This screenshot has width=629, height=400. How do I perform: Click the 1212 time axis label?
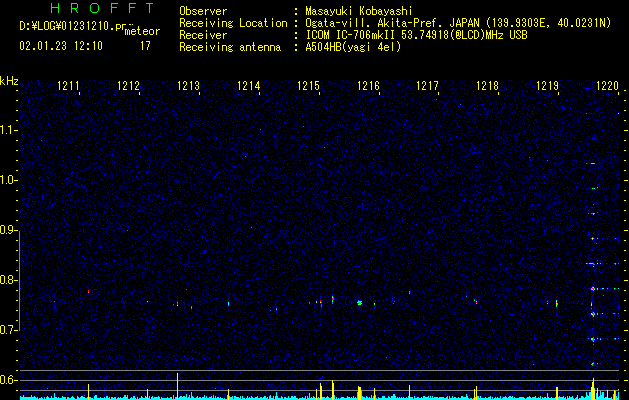(128, 86)
